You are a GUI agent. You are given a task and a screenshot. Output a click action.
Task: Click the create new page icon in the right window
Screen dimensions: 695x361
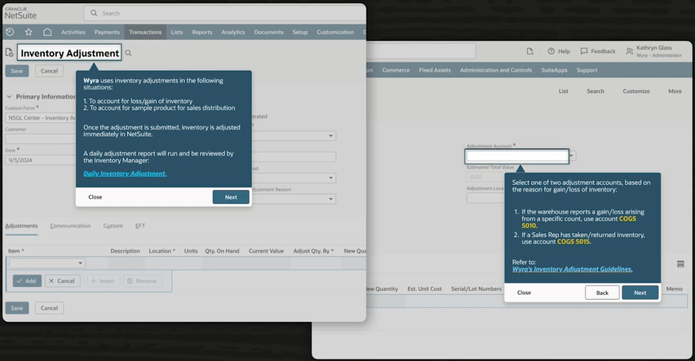click(x=530, y=51)
